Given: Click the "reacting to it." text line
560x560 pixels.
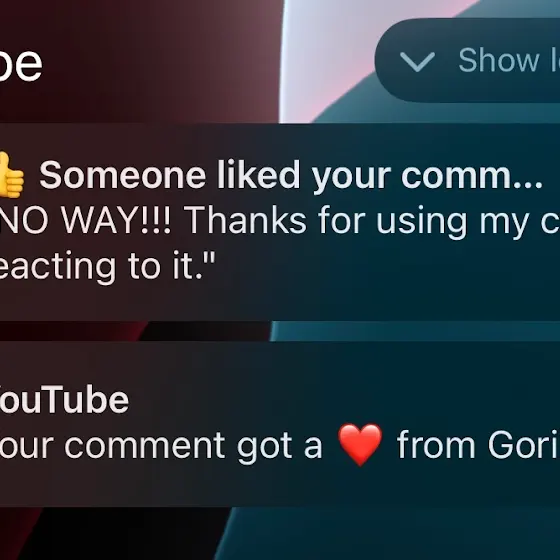Looking at the screenshot, I should [x=107, y=266].
